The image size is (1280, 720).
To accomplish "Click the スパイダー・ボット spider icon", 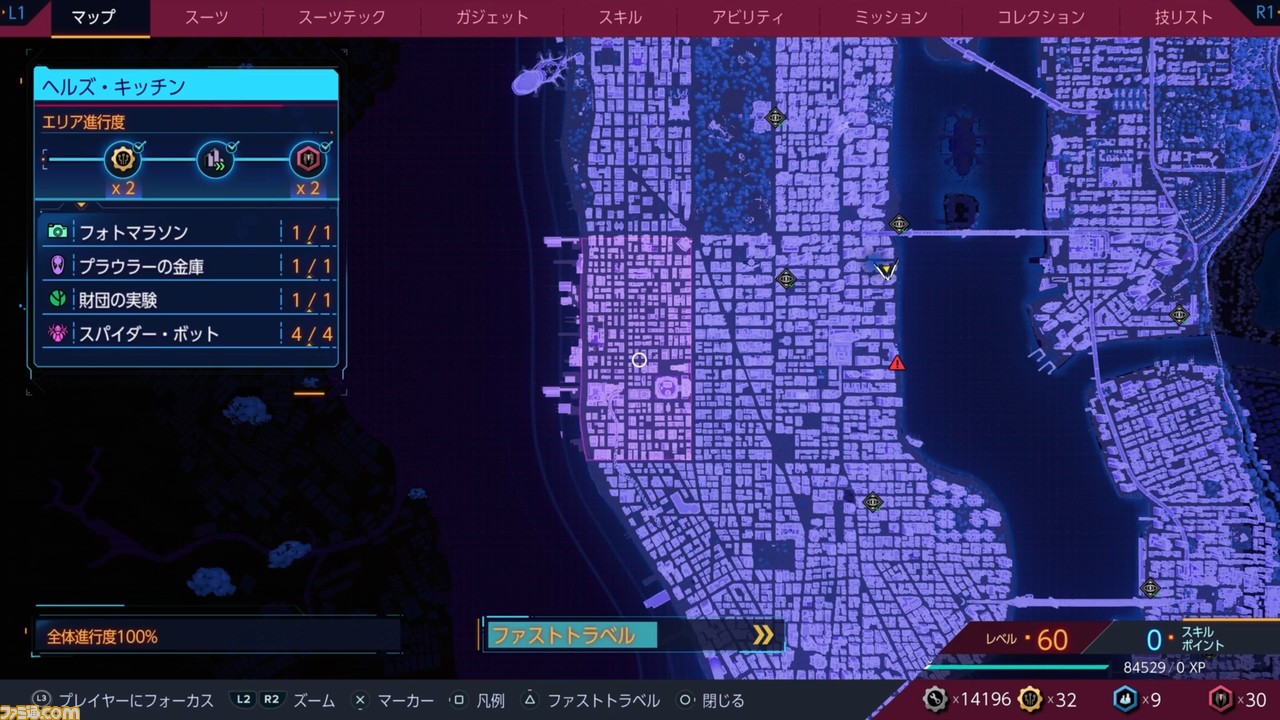I will click(x=58, y=333).
